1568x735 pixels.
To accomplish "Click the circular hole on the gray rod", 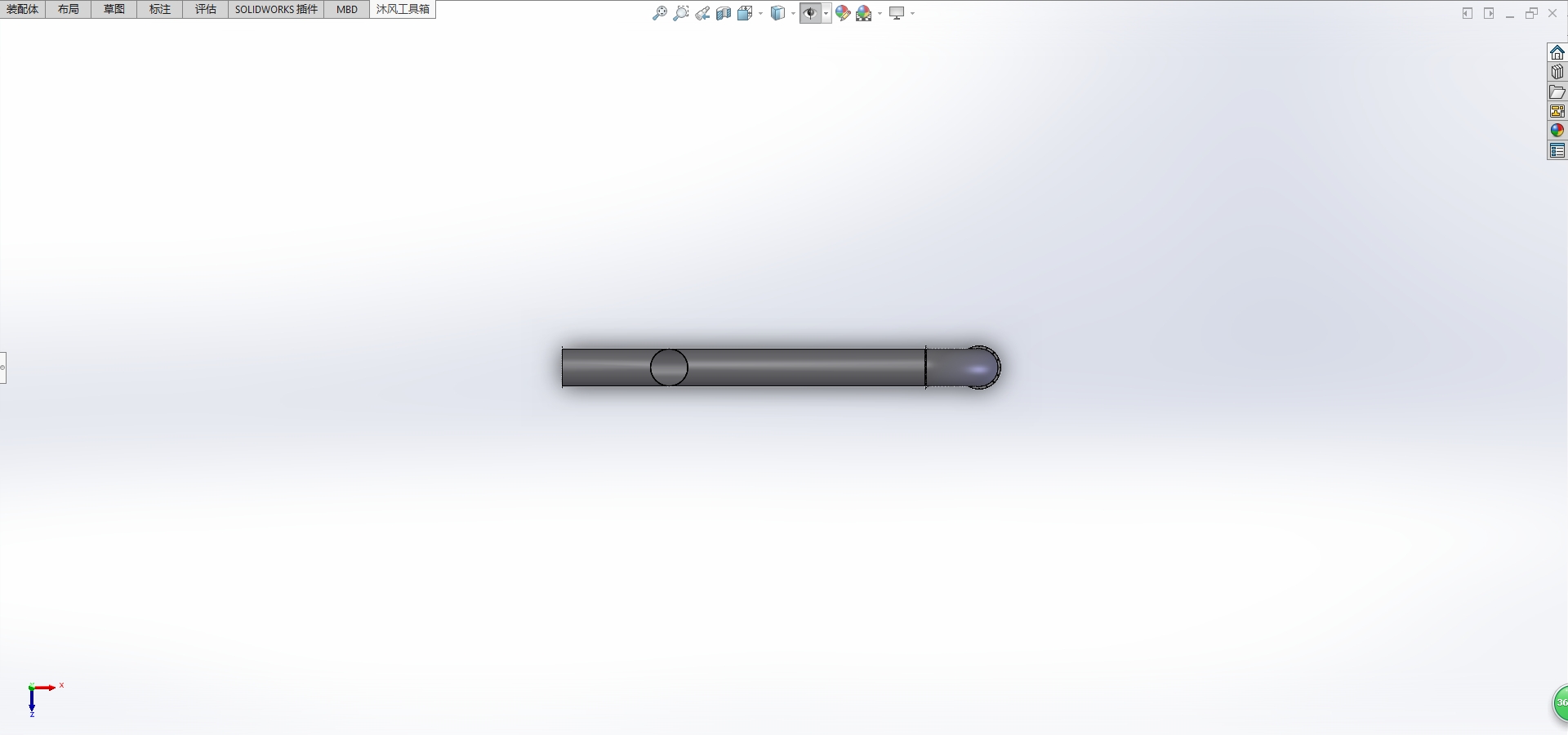I will tap(669, 367).
